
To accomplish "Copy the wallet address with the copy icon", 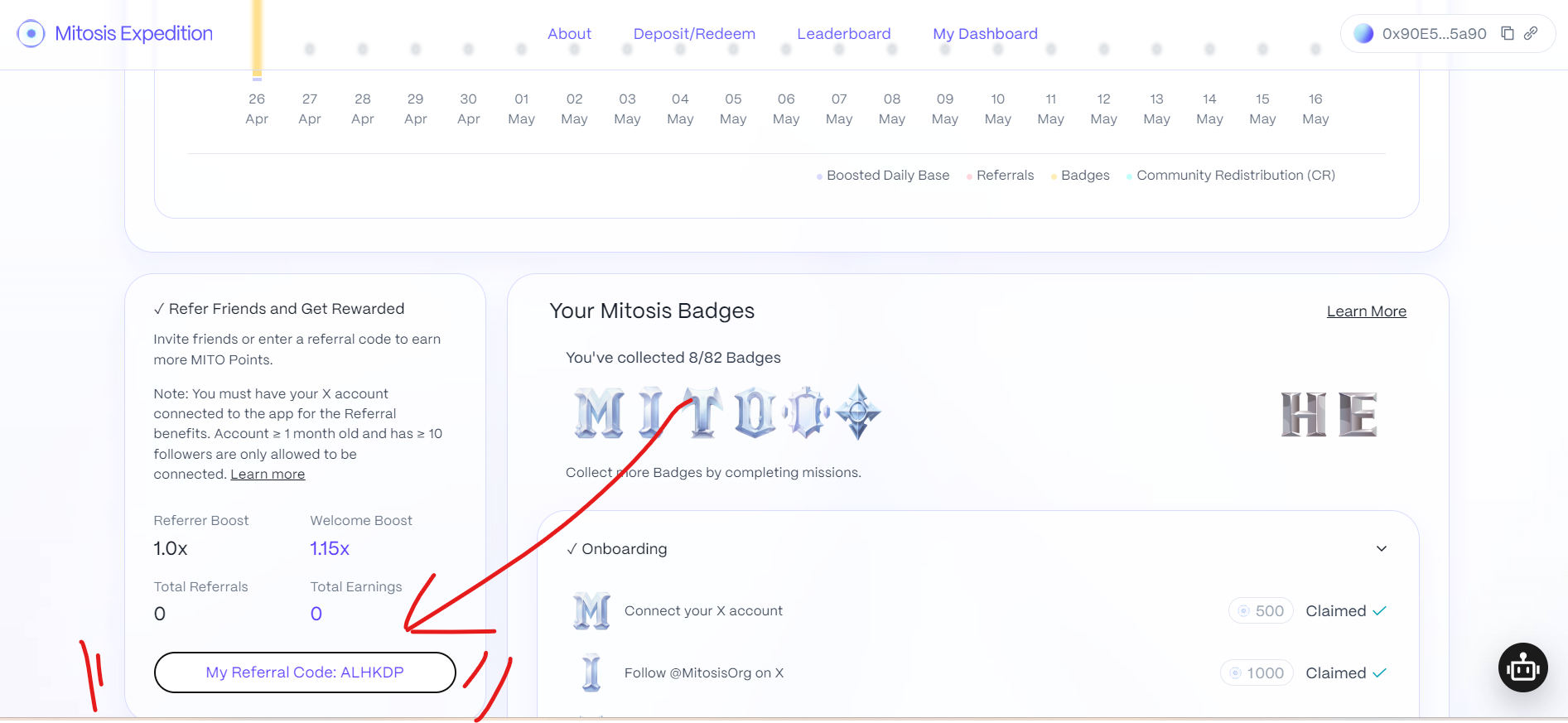I will pyautogui.click(x=1508, y=33).
